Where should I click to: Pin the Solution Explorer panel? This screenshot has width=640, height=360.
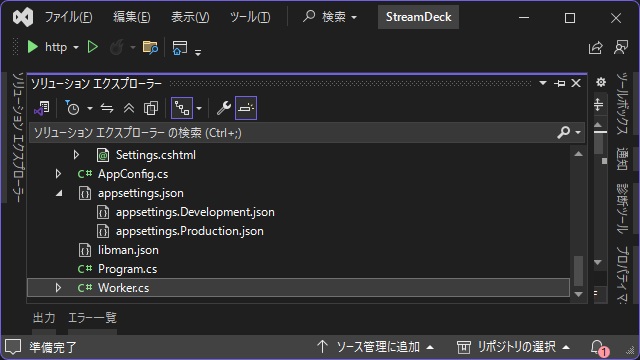560,83
